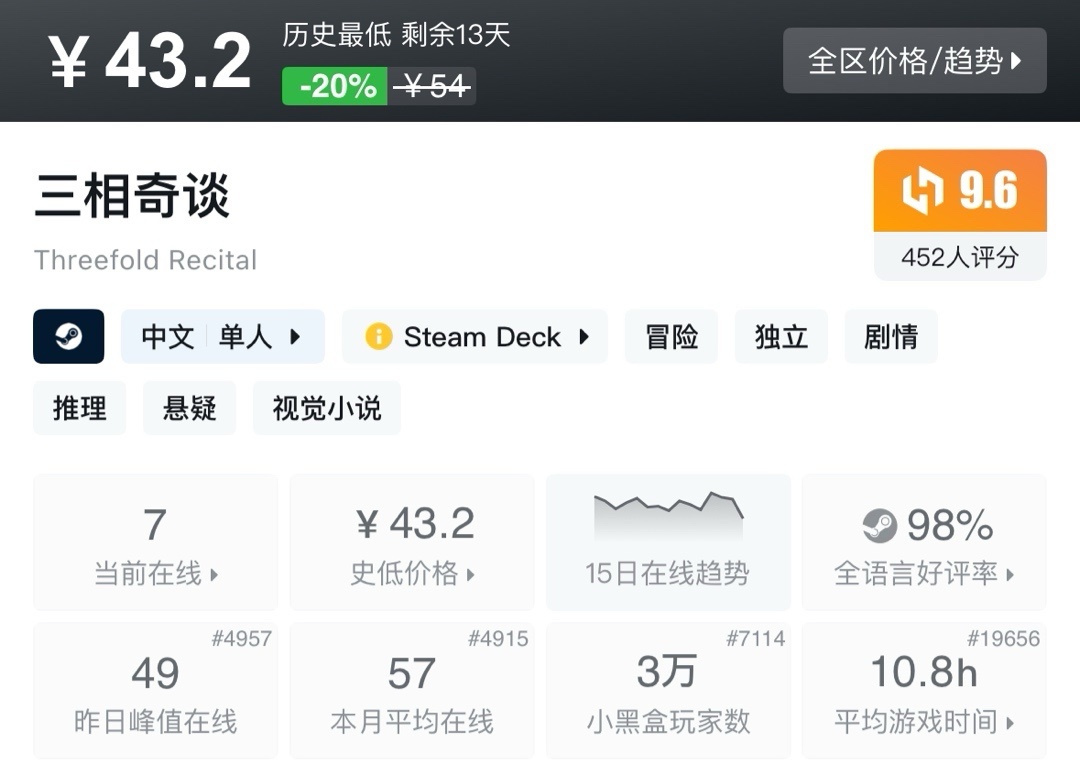This screenshot has width=1080, height=764.
Task: View the 15日在线趋势 trend chart
Action: [668, 542]
